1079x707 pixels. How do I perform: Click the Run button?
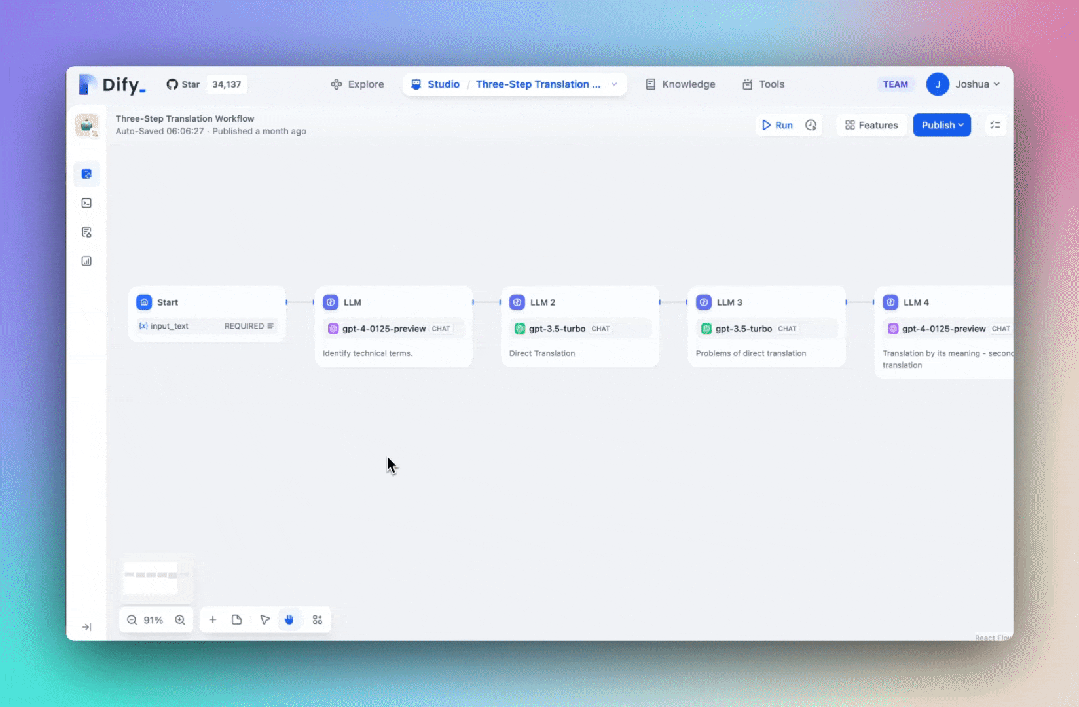(x=777, y=125)
